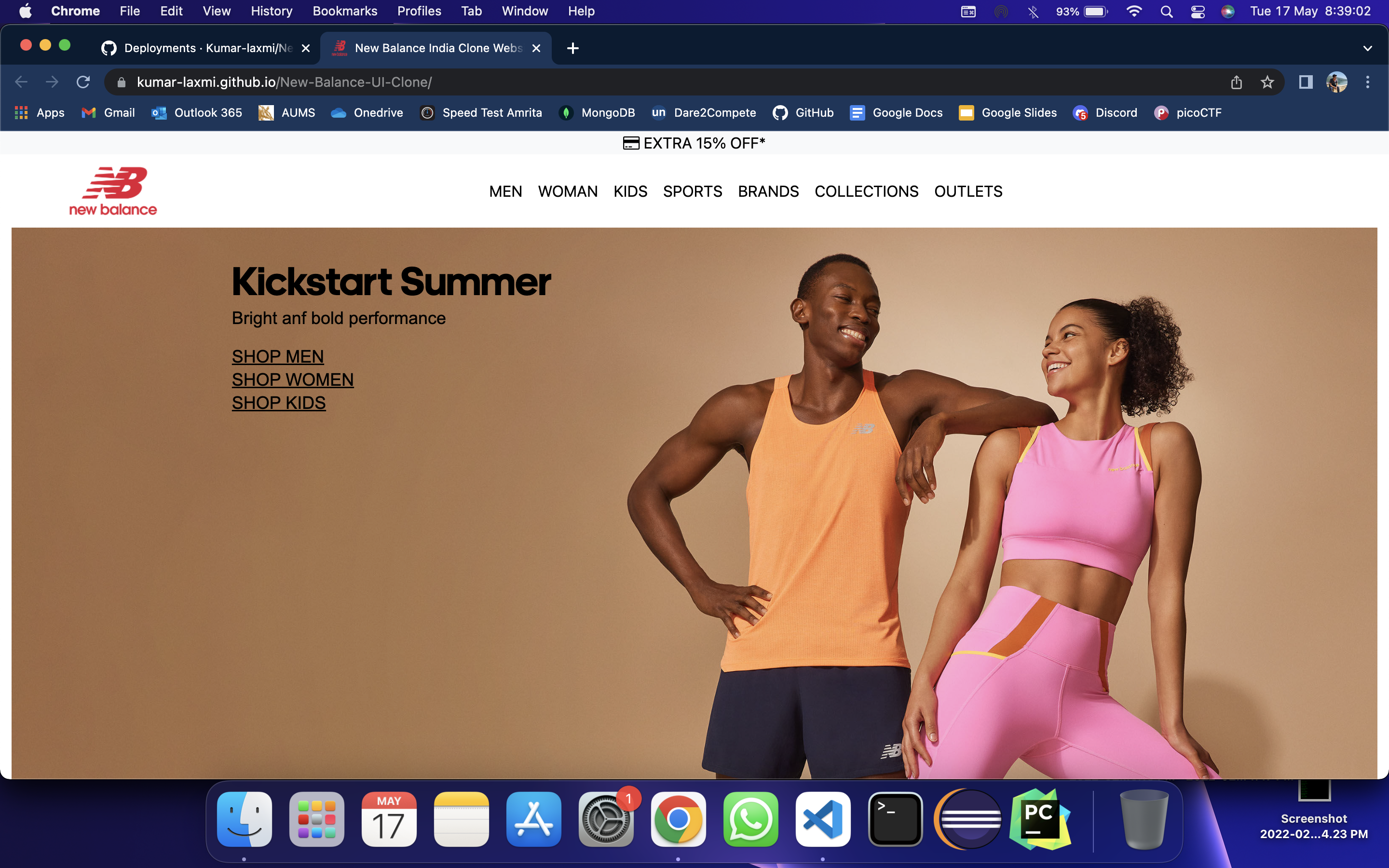Screen dimensions: 1389x868
Task: Click the SHOP KIDS link
Action: point(278,403)
